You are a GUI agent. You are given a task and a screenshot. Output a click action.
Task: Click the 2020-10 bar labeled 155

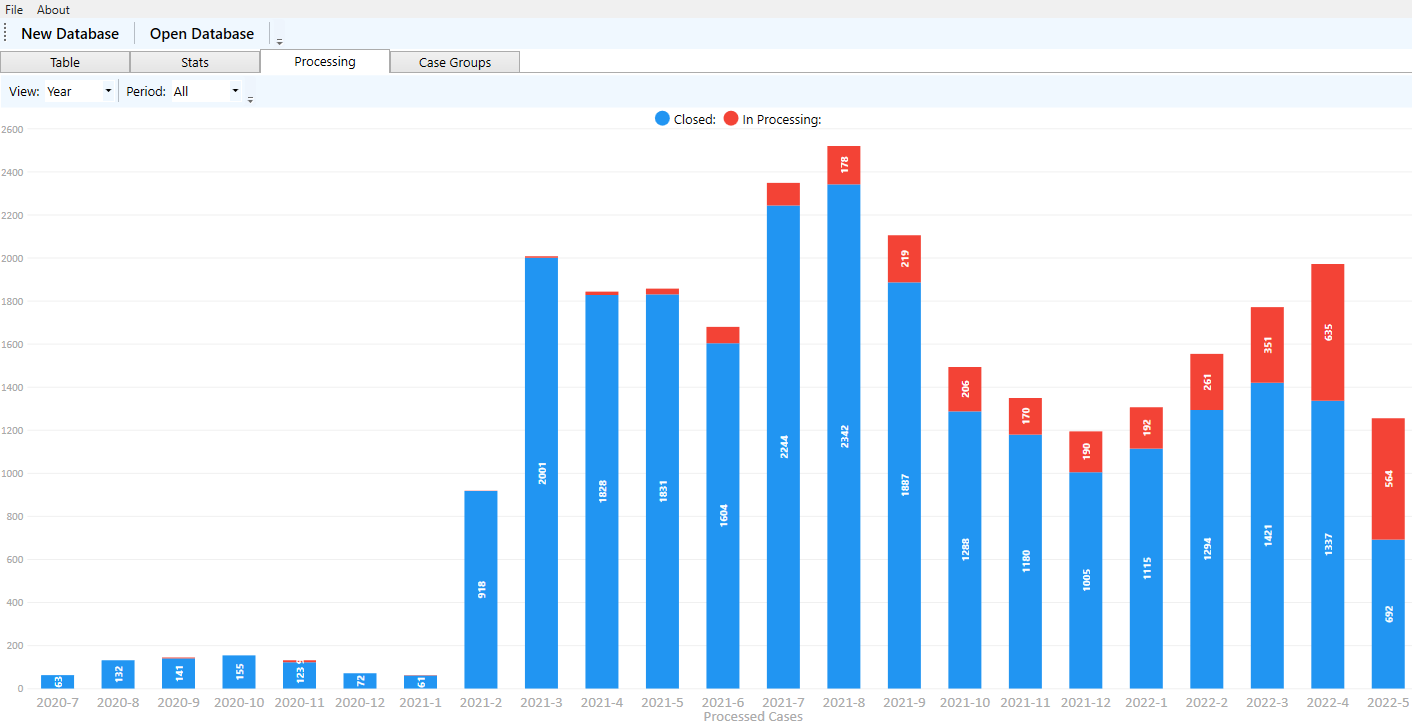click(239, 672)
